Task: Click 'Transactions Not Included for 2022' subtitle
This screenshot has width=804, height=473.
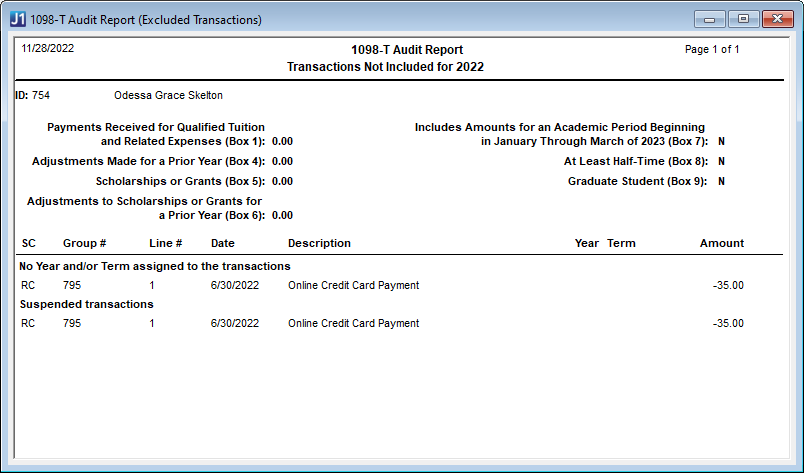Action: coord(385,67)
